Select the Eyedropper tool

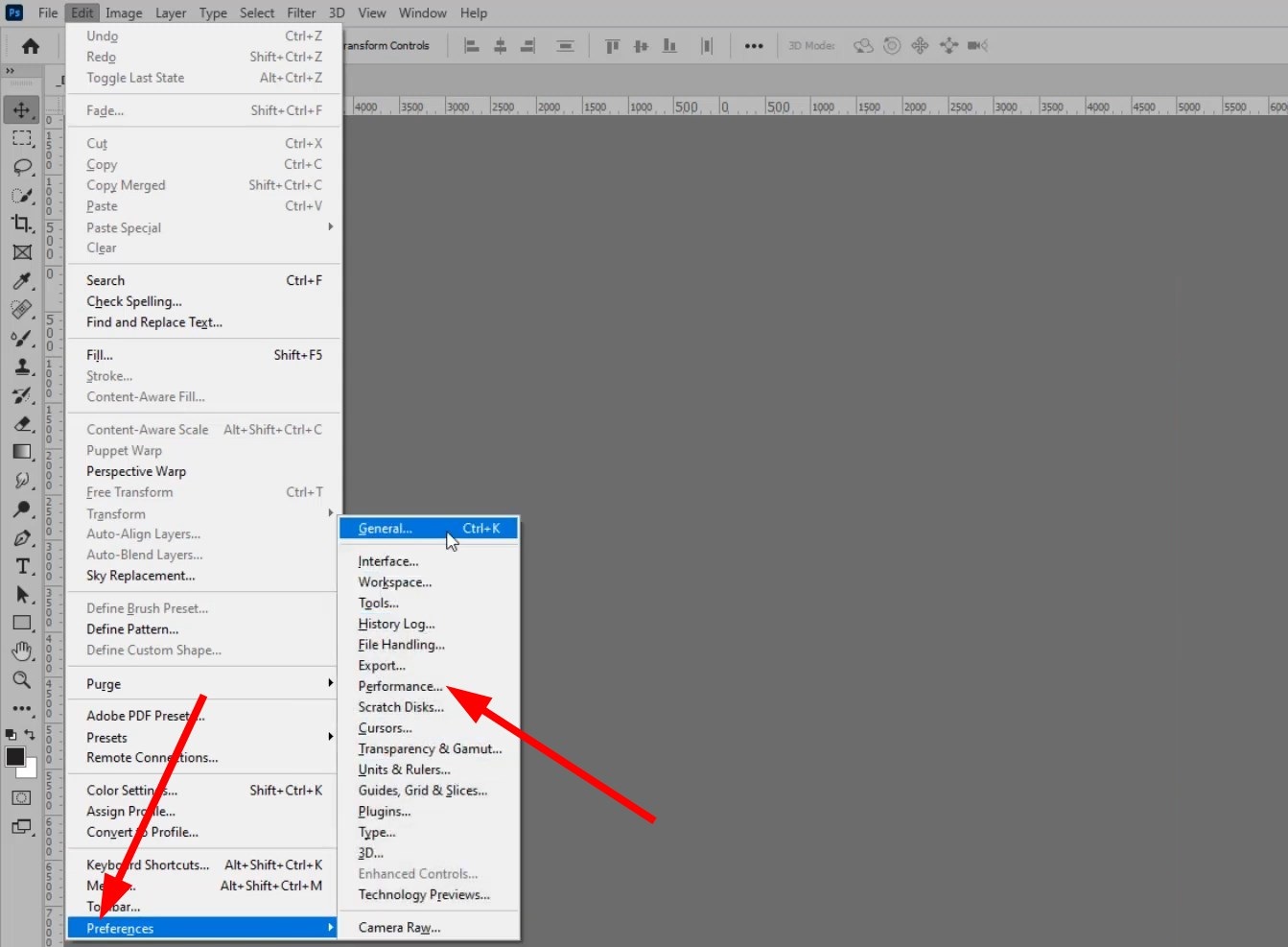pos(21,281)
